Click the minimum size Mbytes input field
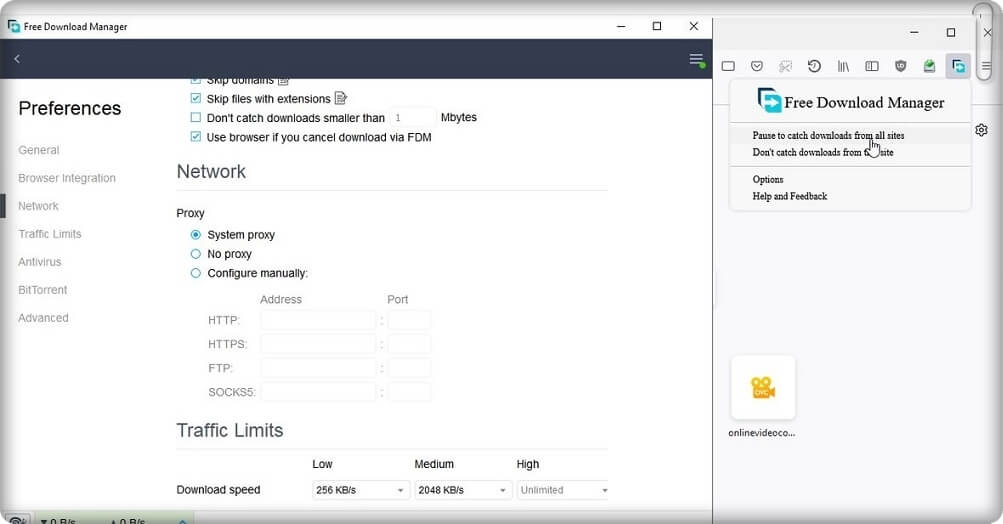Viewport: 1003px width, 524px height. pyautogui.click(x=412, y=118)
